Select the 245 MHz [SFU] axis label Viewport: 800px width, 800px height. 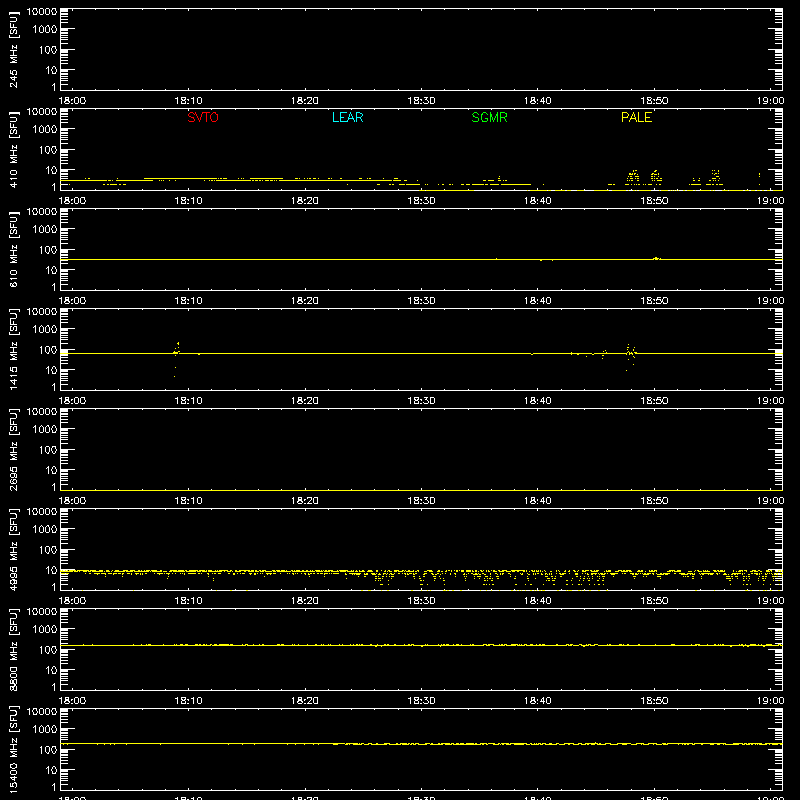tap(13, 49)
